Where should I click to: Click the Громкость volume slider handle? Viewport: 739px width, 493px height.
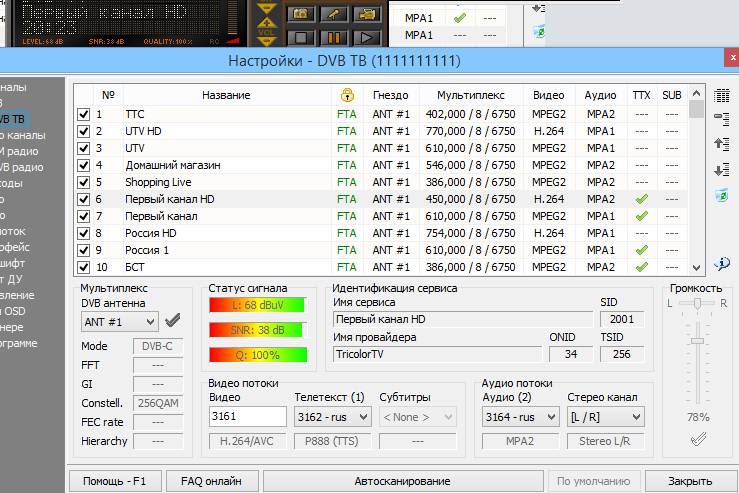tap(698, 341)
